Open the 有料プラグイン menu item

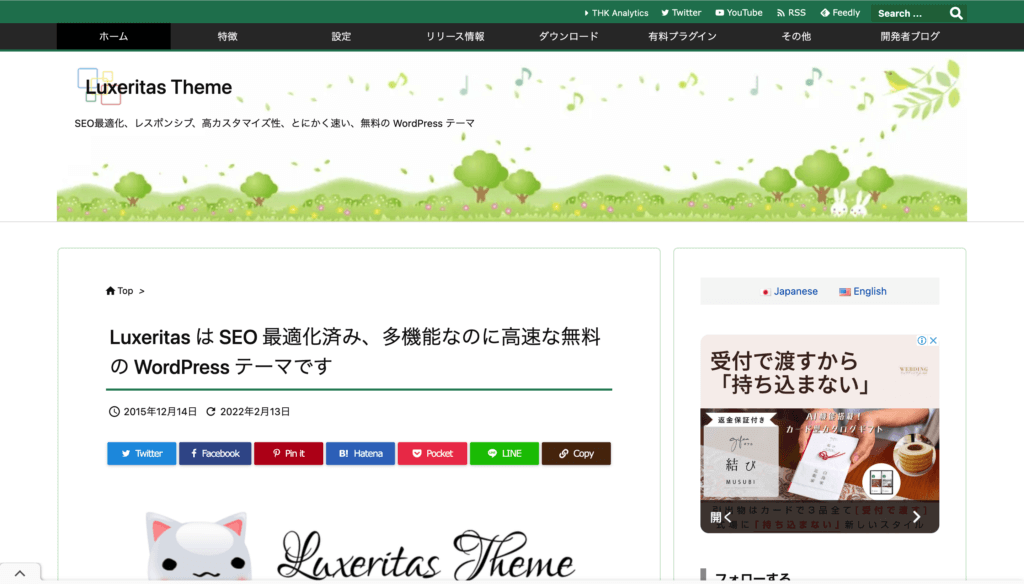[682, 37]
